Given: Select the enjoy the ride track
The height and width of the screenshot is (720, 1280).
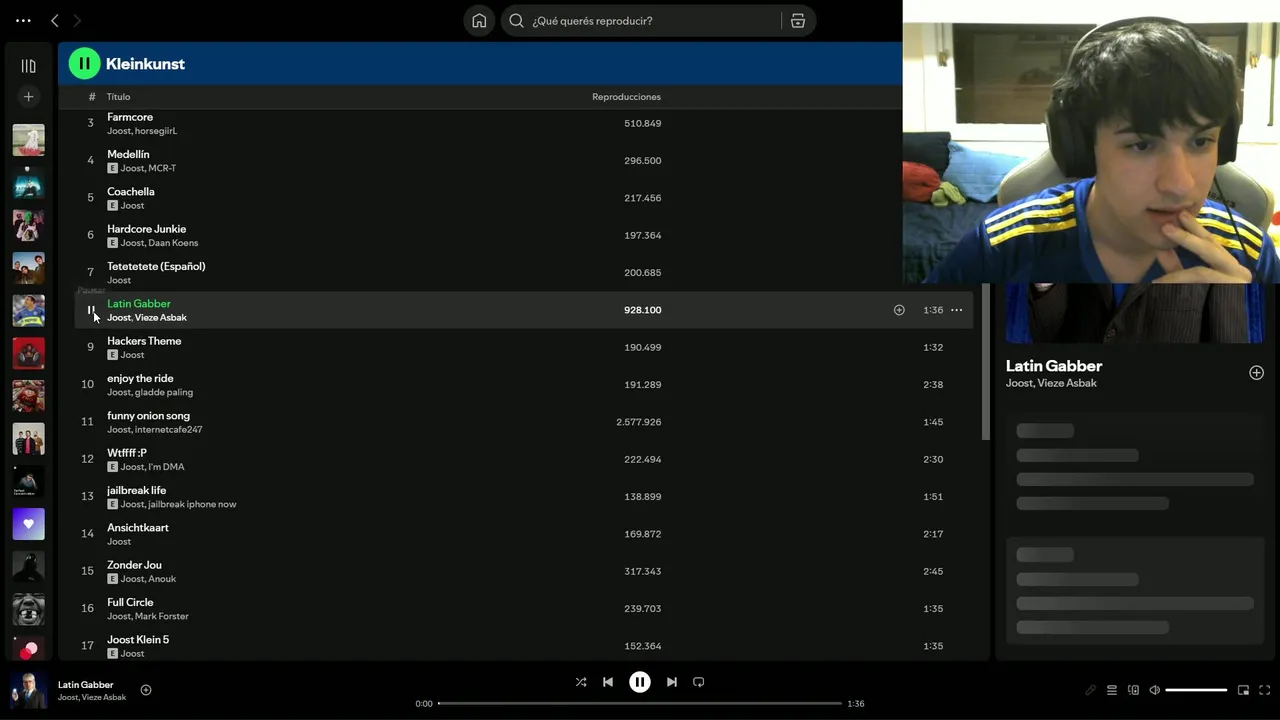Looking at the screenshot, I should (140, 378).
